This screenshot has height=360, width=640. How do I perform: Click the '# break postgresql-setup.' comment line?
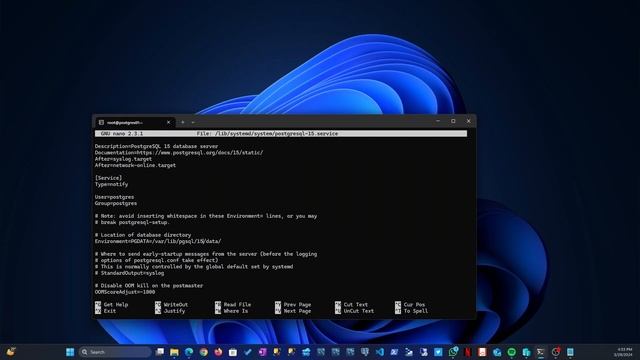[132, 222]
